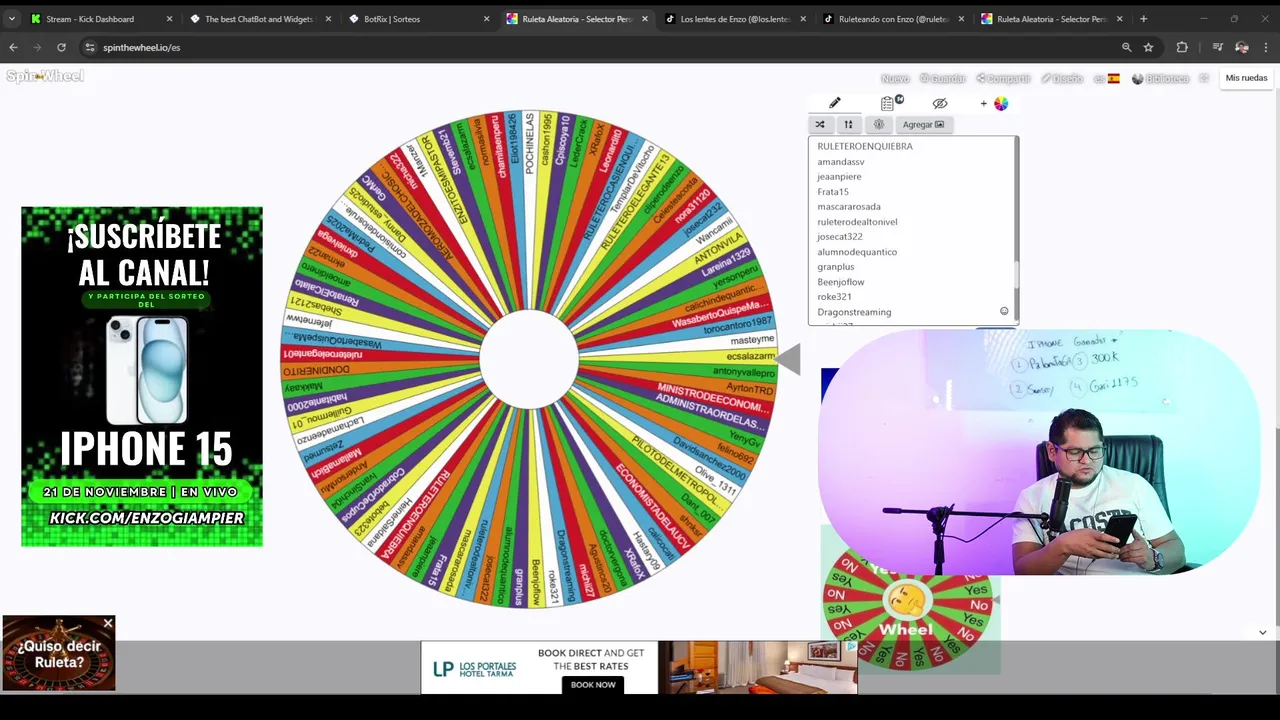Click the jeaanpiere entry line
Screen dimensions: 1280x720
point(839,176)
